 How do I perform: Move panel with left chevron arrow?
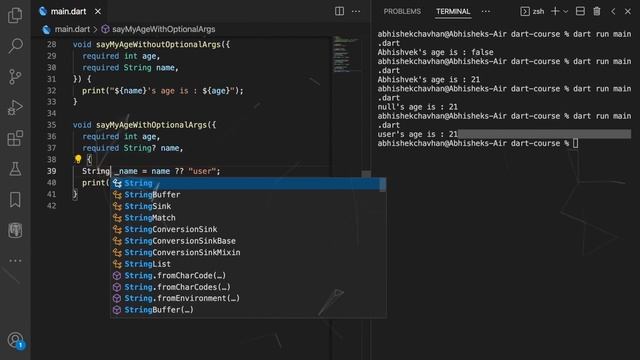tap(613, 11)
